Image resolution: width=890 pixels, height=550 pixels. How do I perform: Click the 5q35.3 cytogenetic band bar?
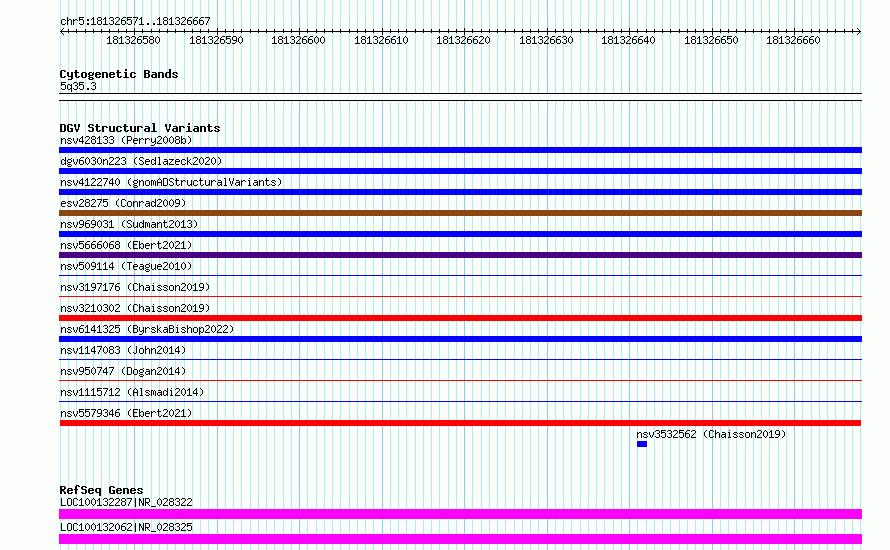pos(460,97)
